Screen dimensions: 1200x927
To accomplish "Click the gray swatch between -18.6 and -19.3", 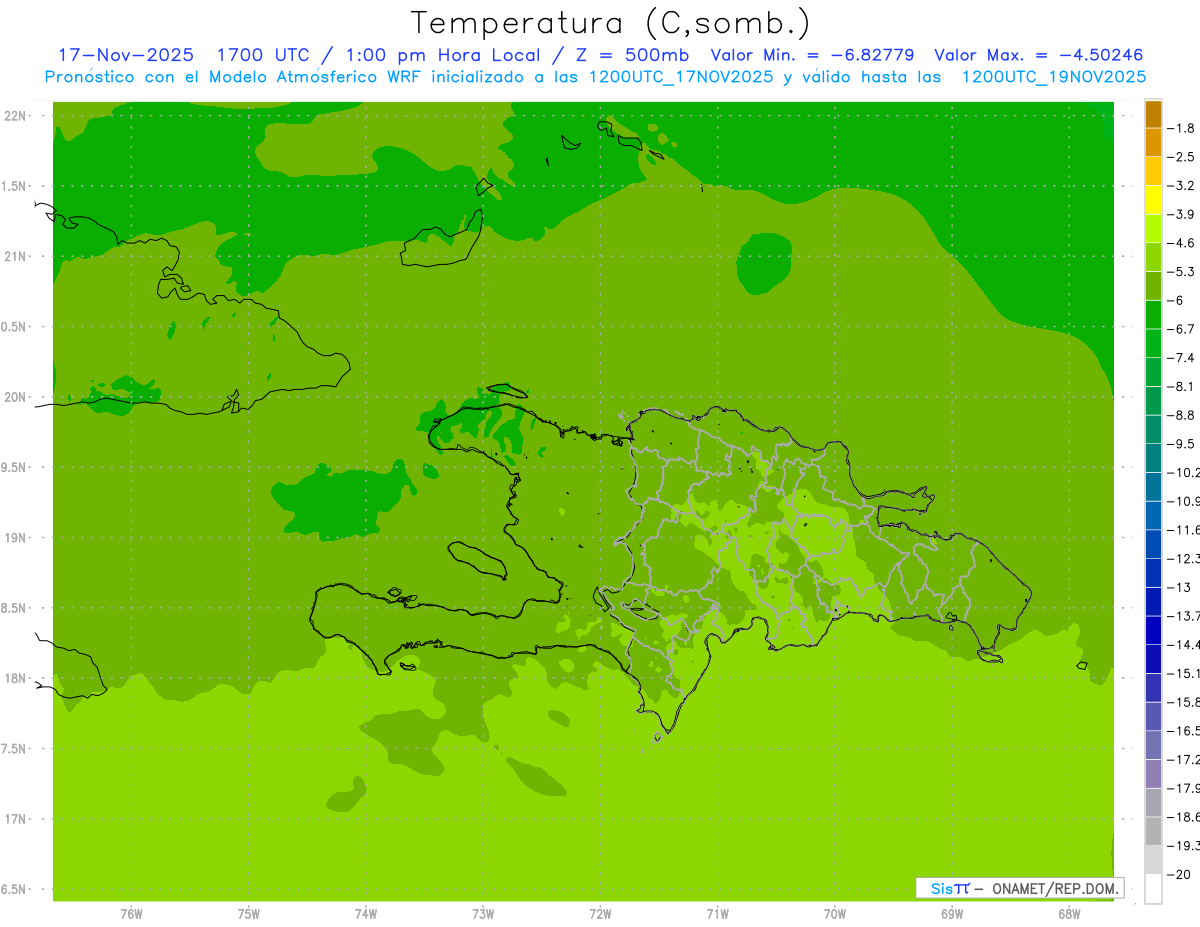I will pyautogui.click(x=1153, y=831).
